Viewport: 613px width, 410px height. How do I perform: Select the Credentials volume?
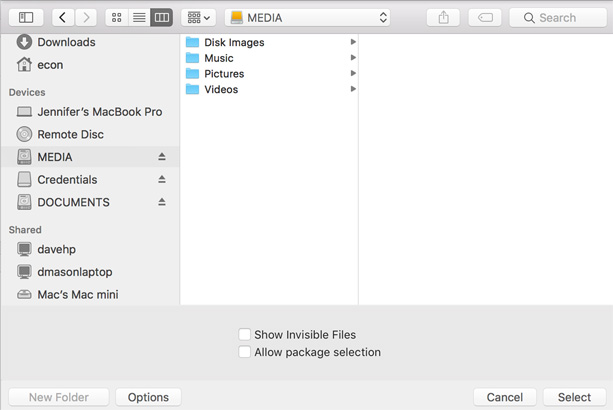(90, 180)
